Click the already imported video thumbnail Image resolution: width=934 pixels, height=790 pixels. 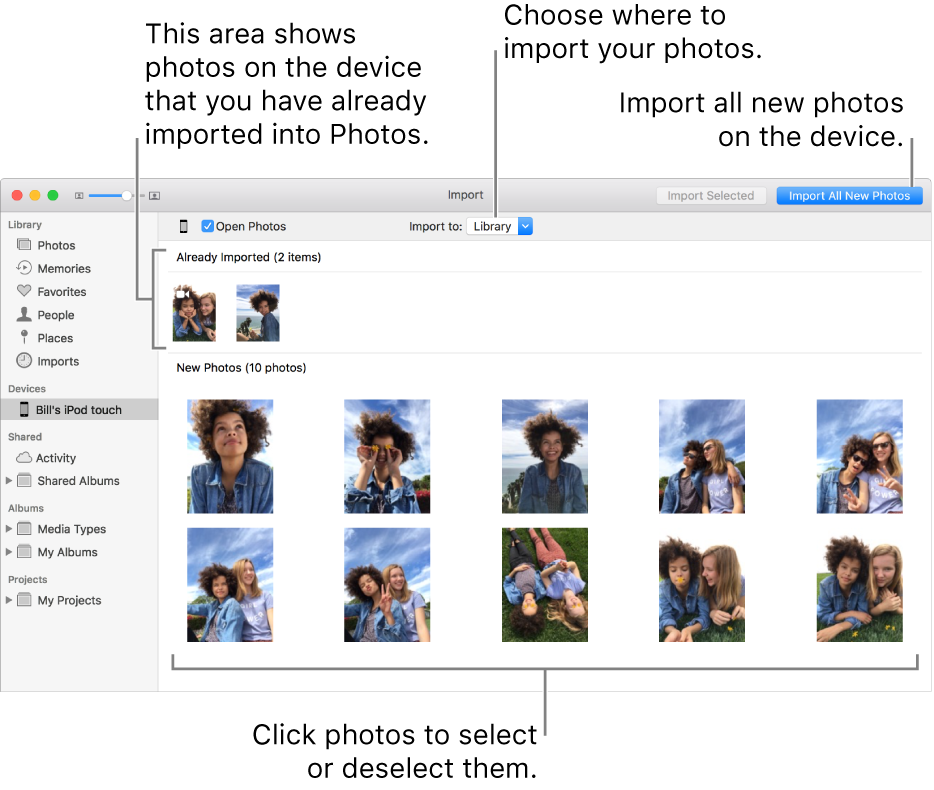tap(194, 313)
